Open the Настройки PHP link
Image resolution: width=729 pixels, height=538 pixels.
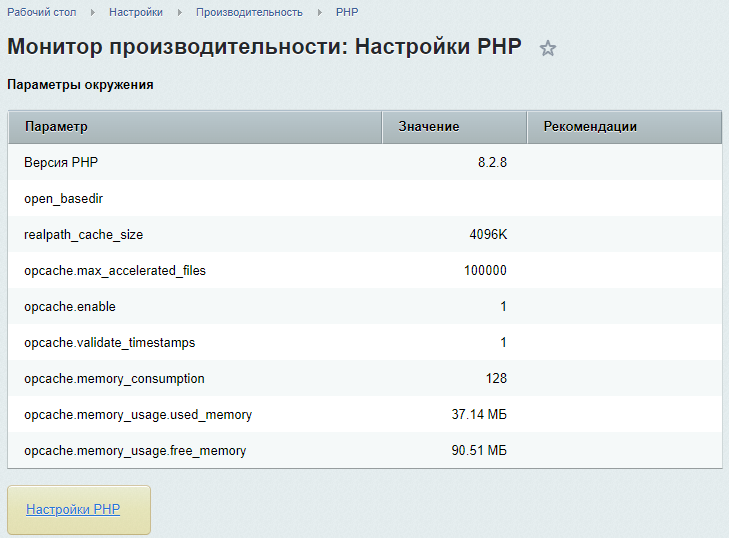click(73, 509)
